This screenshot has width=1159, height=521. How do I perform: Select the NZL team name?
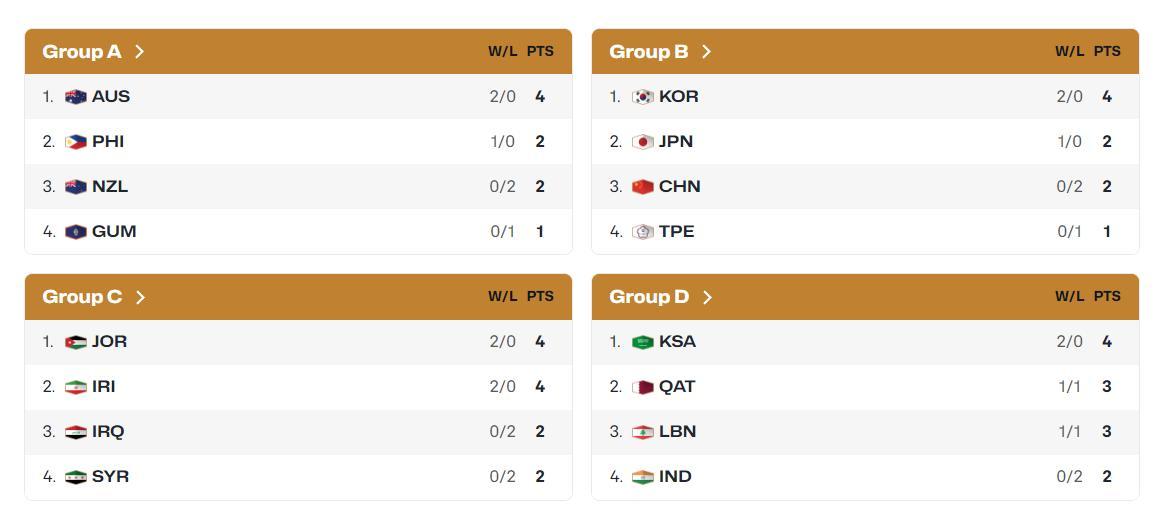pos(110,187)
